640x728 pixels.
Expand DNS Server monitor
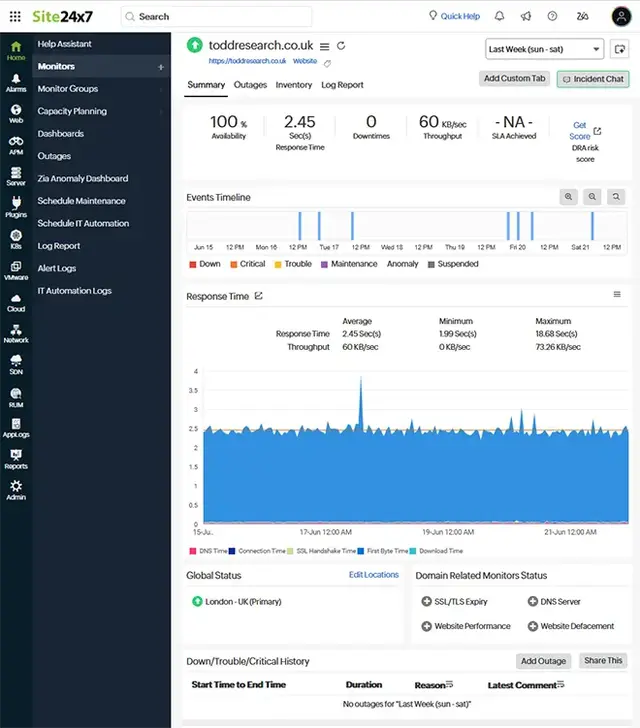pyautogui.click(x=533, y=601)
